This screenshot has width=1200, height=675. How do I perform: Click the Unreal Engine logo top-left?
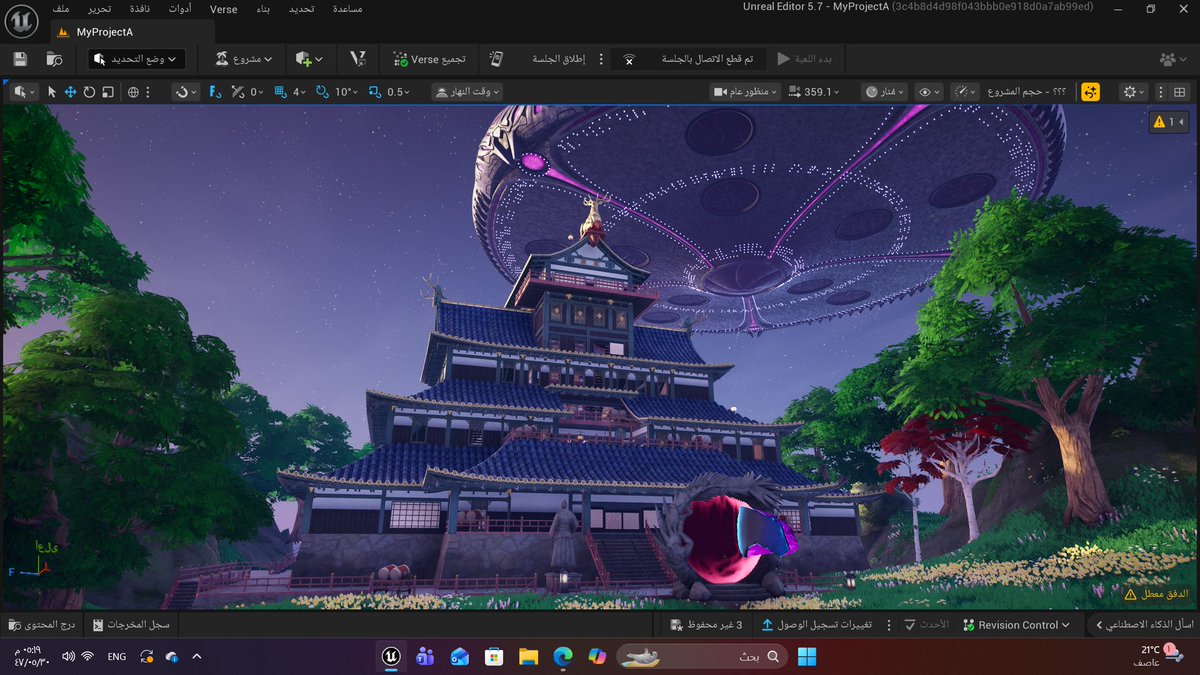tap(20, 20)
